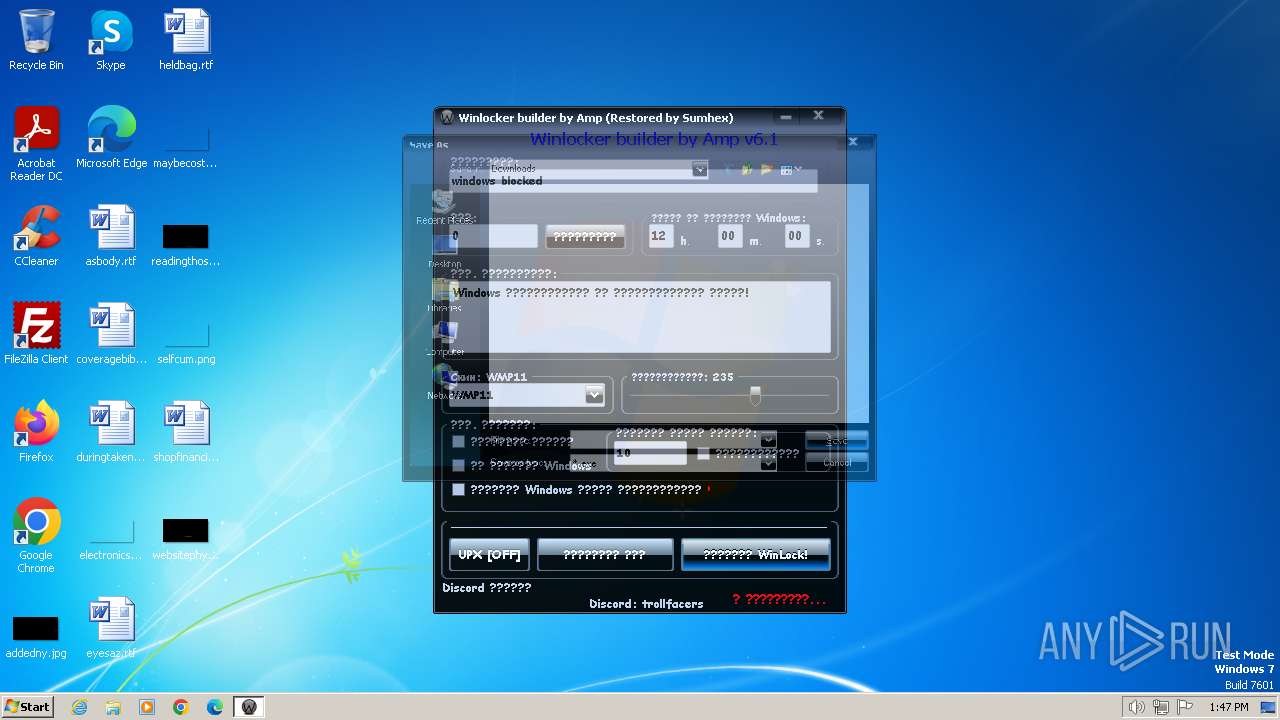The height and width of the screenshot is (720, 1280).
Task: Click the seconds field showing 00
Action: (x=796, y=236)
